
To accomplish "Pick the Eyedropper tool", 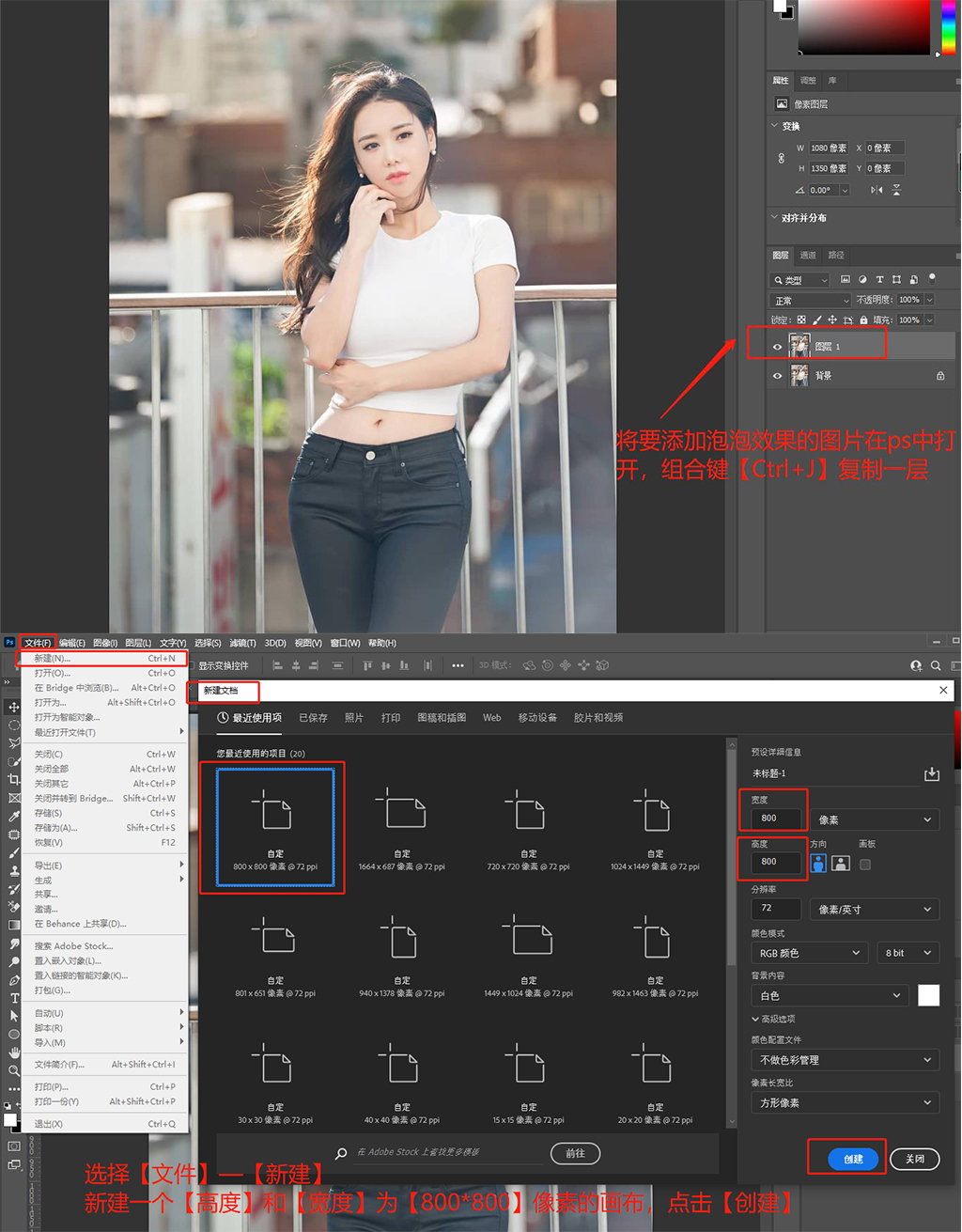I will coord(14,816).
